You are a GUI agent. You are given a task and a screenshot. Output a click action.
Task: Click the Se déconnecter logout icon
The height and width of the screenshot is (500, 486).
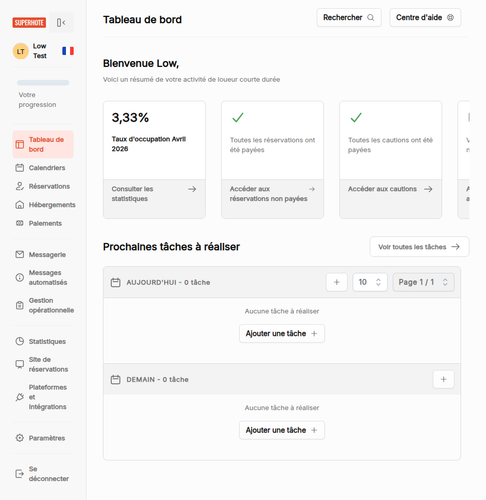[20, 474]
